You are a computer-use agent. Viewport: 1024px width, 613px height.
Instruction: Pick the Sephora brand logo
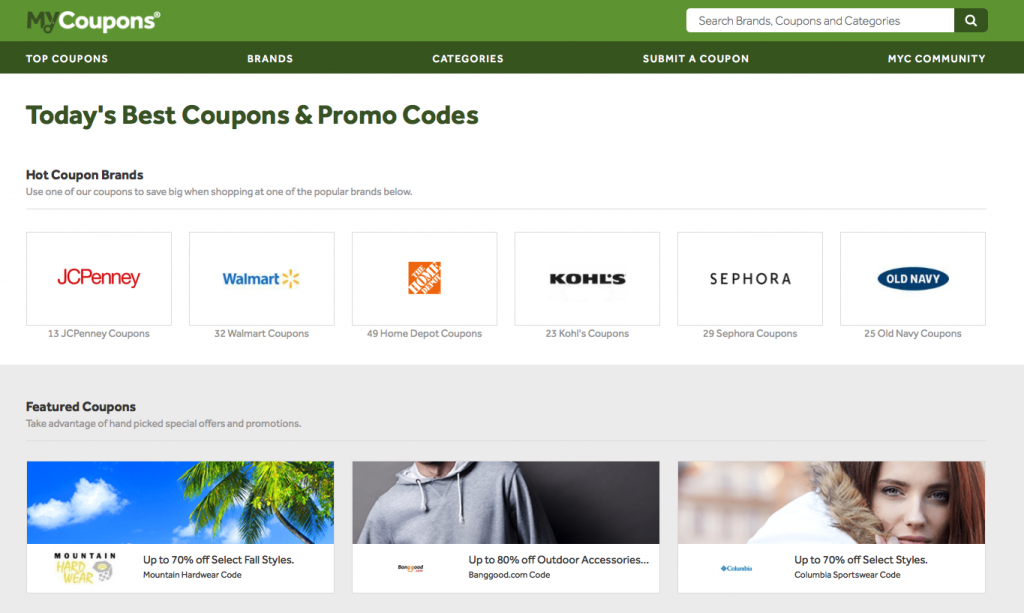point(750,279)
